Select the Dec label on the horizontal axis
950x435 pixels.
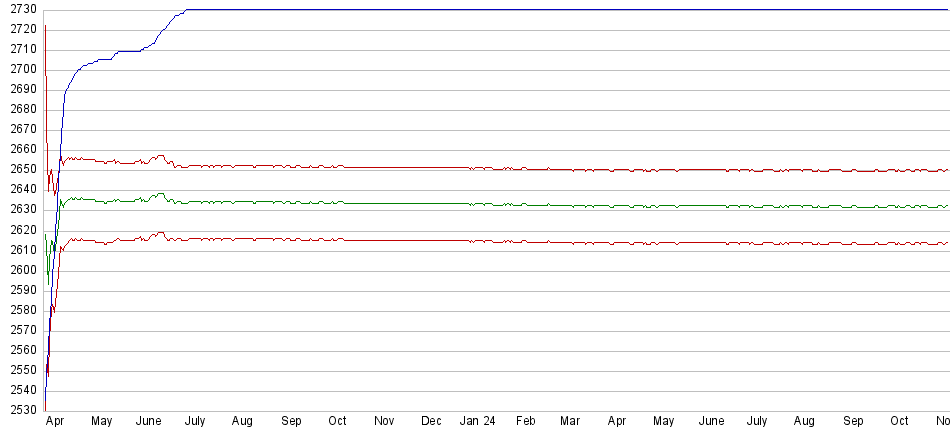[x=432, y=422]
